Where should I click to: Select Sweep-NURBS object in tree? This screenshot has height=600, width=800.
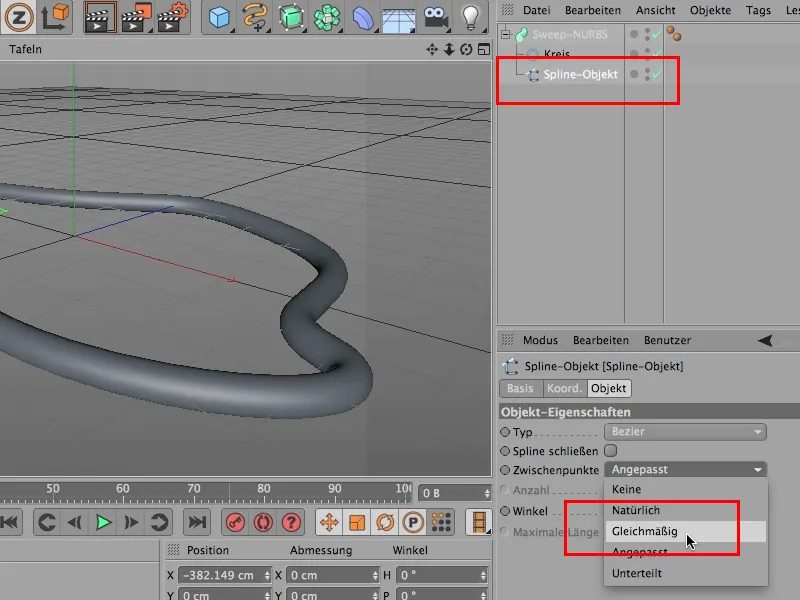(570, 34)
